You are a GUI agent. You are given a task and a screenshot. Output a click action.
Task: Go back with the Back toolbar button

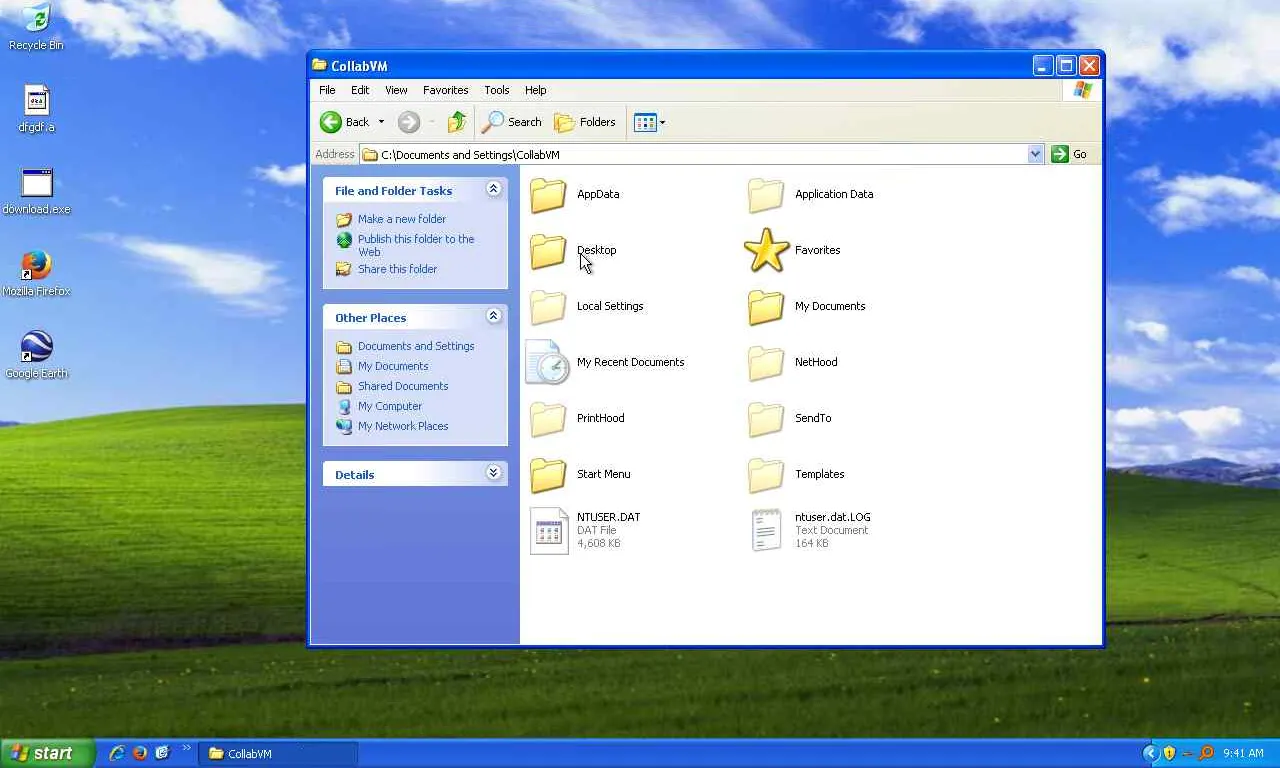345,122
